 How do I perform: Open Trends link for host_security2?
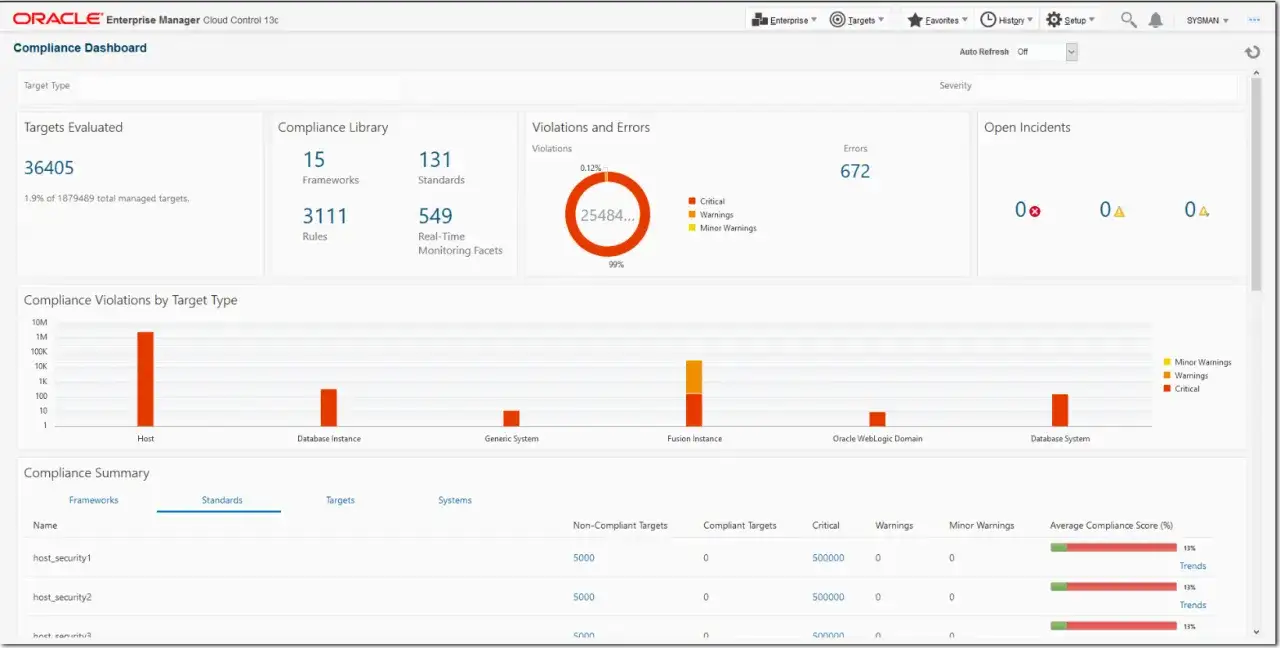pos(1192,605)
